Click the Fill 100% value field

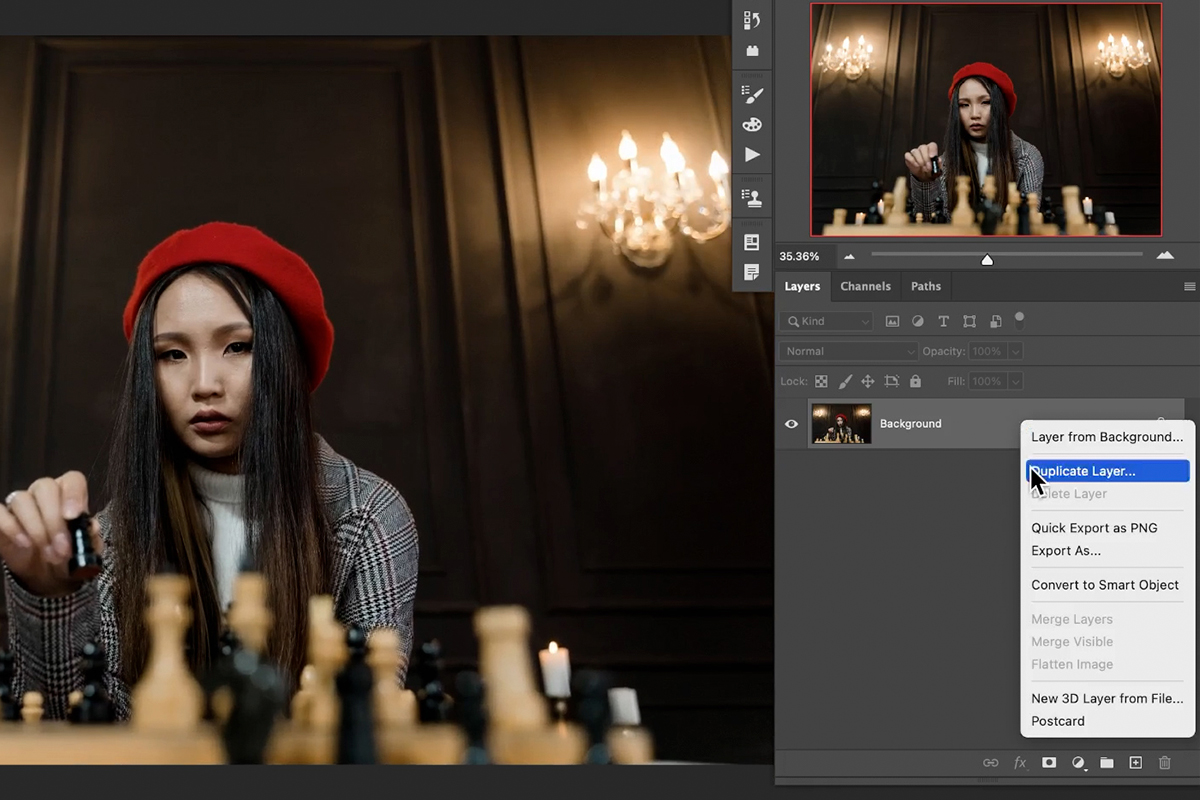click(x=987, y=382)
